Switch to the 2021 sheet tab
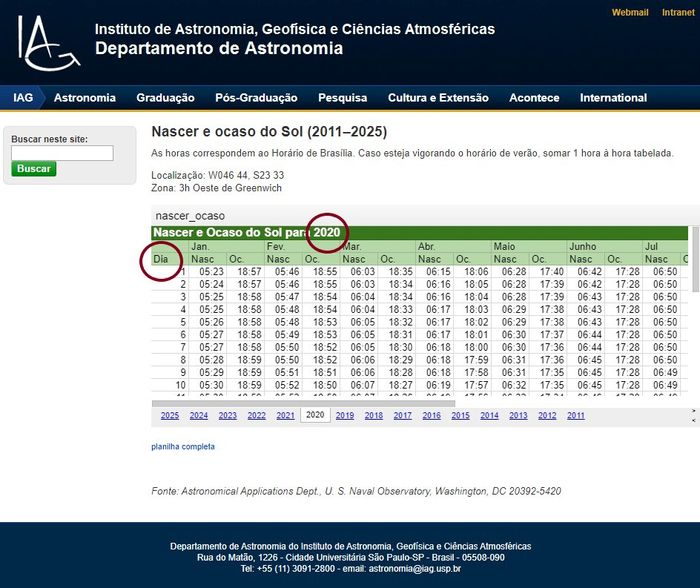Viewport: 700px width, 588px height. click(285, 416)
